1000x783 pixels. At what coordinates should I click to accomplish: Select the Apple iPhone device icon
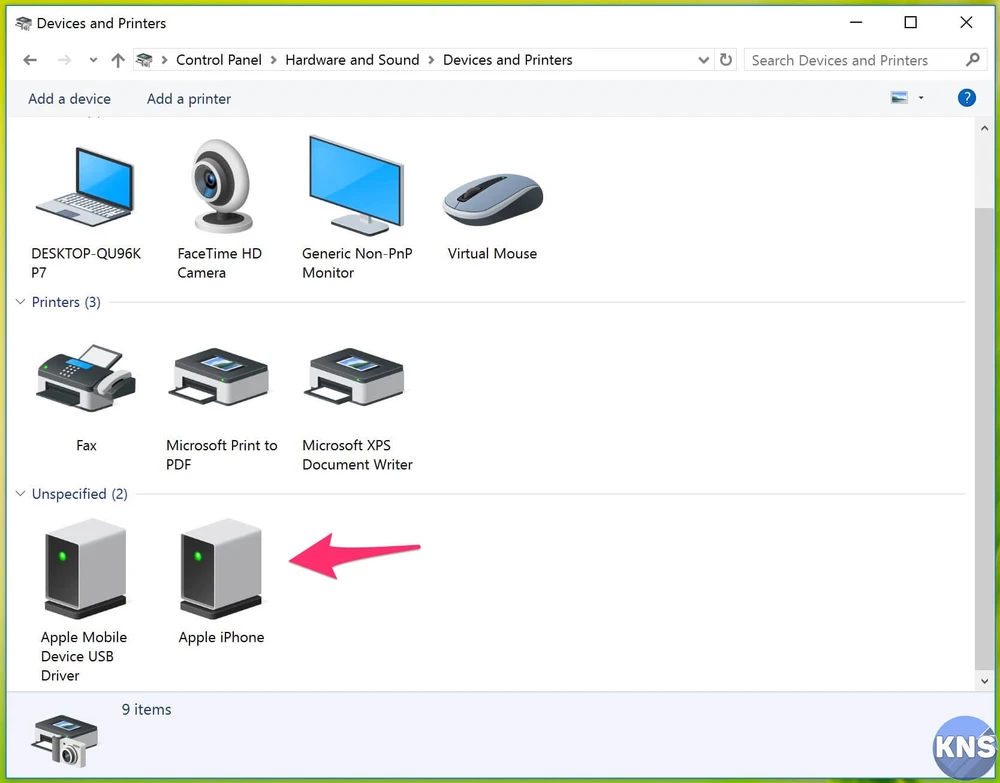[x=221, y=570]
